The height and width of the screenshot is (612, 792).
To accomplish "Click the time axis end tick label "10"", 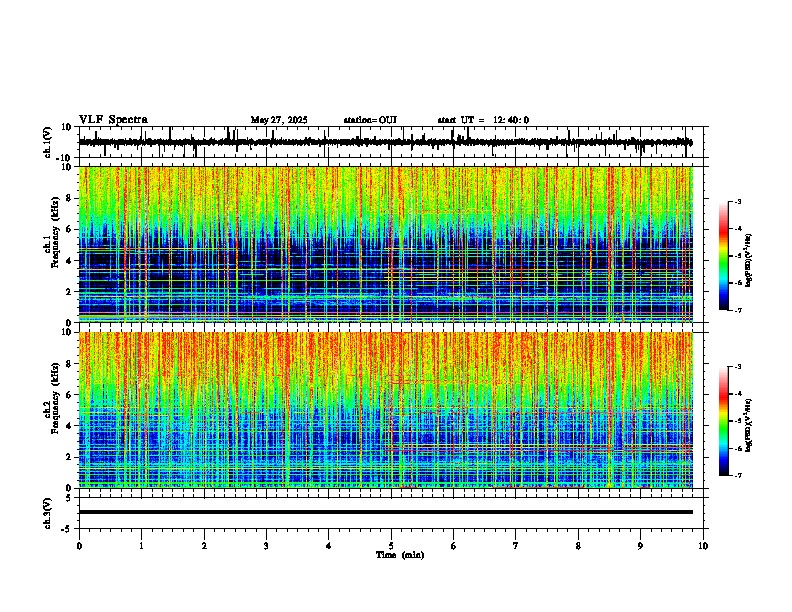I will (x=703, y=546).
